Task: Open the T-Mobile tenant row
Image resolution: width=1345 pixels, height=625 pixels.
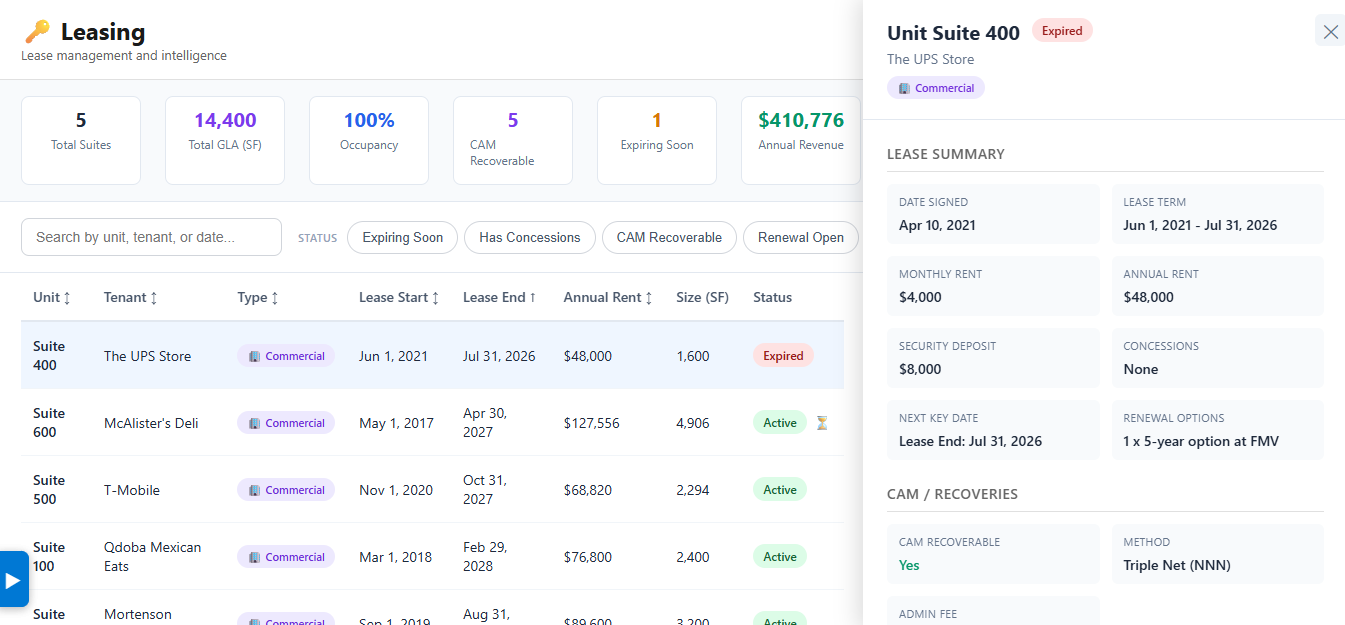Action: pos(432,489)
